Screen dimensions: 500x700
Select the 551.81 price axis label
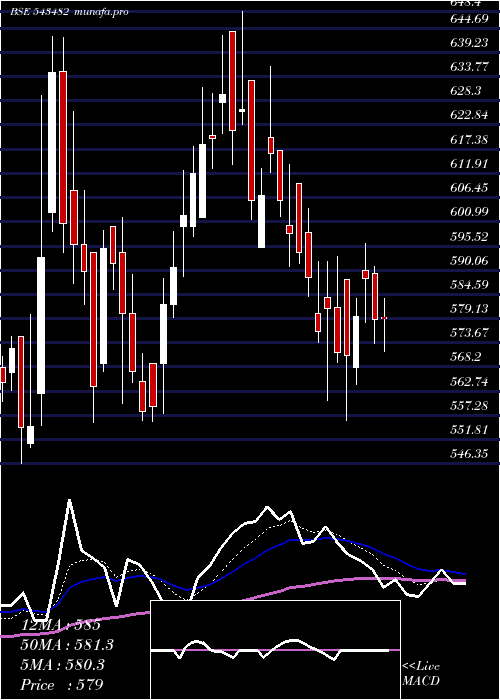pos(469,429)
